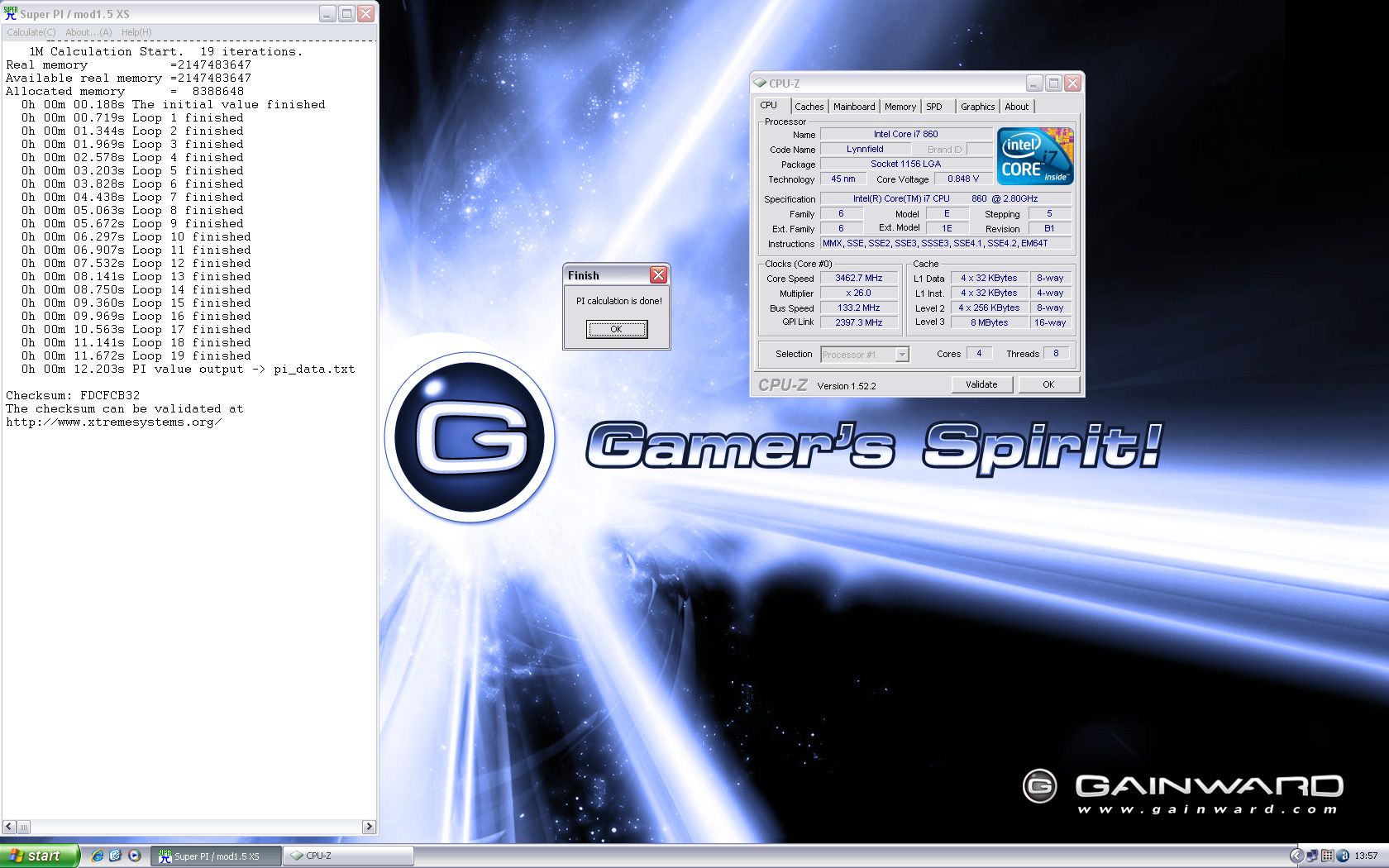Show hidden tray icons with the arrow

pos(1296,856)
